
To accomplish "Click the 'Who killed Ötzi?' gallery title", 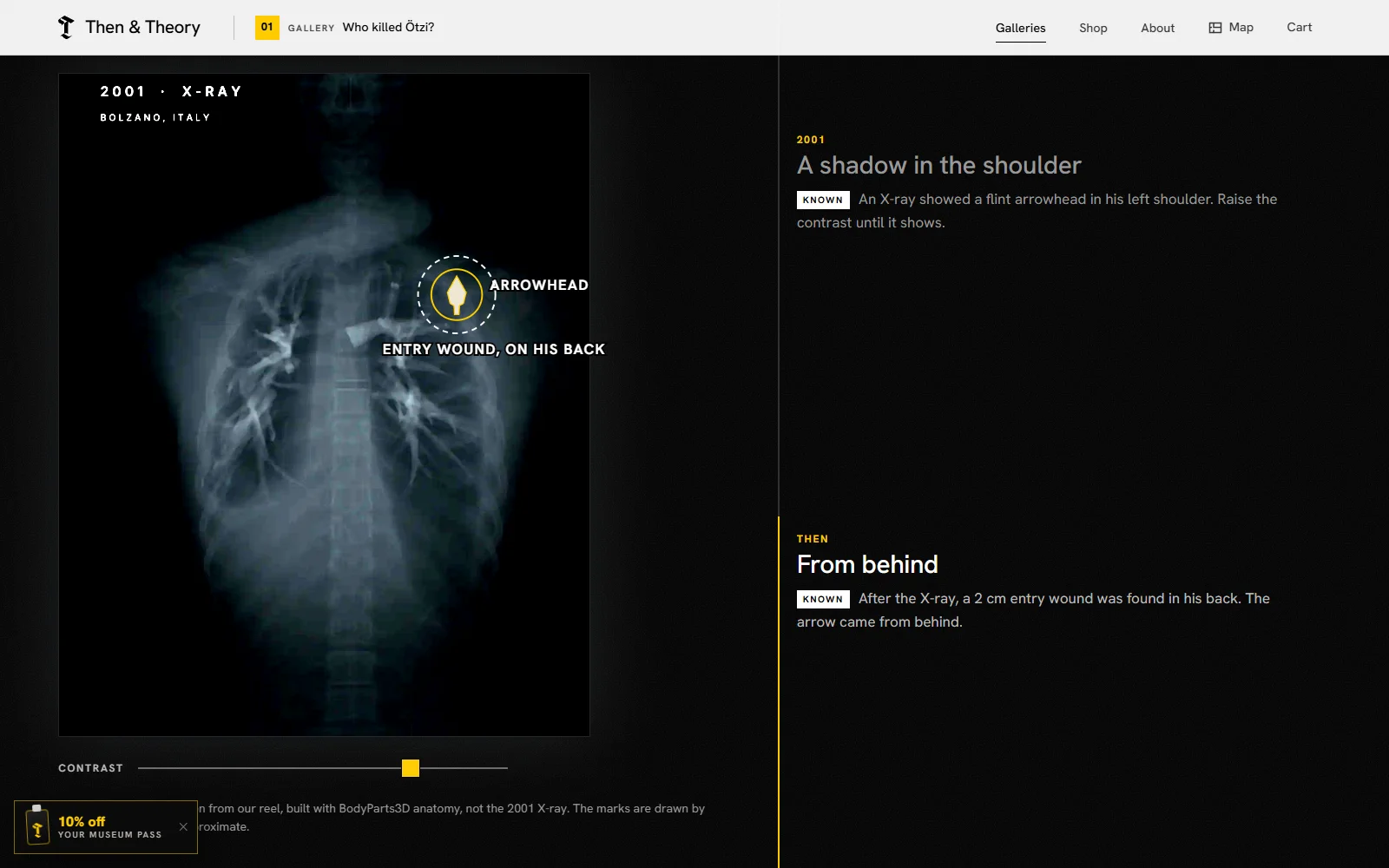I will 388,28.
